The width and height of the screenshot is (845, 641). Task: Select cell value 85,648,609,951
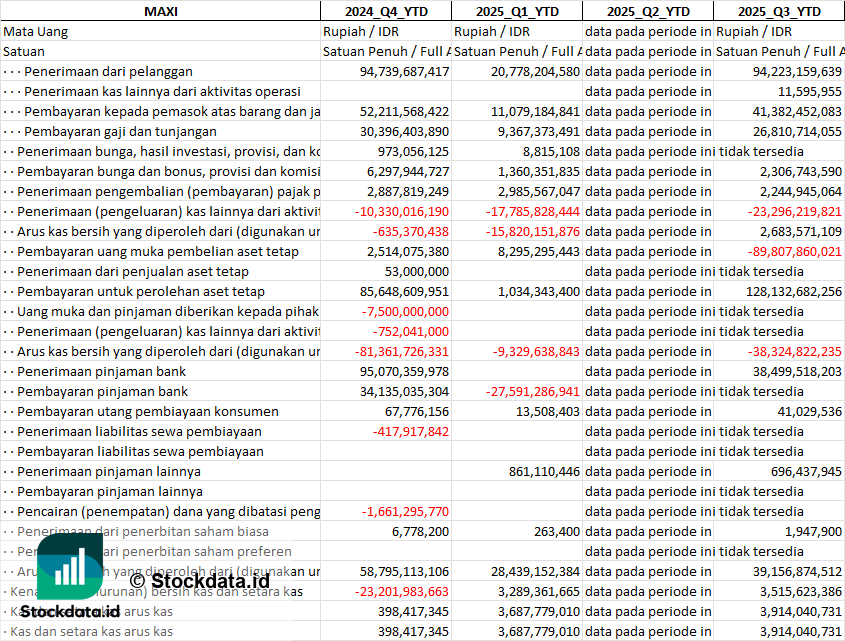click(x=404, y=291)
